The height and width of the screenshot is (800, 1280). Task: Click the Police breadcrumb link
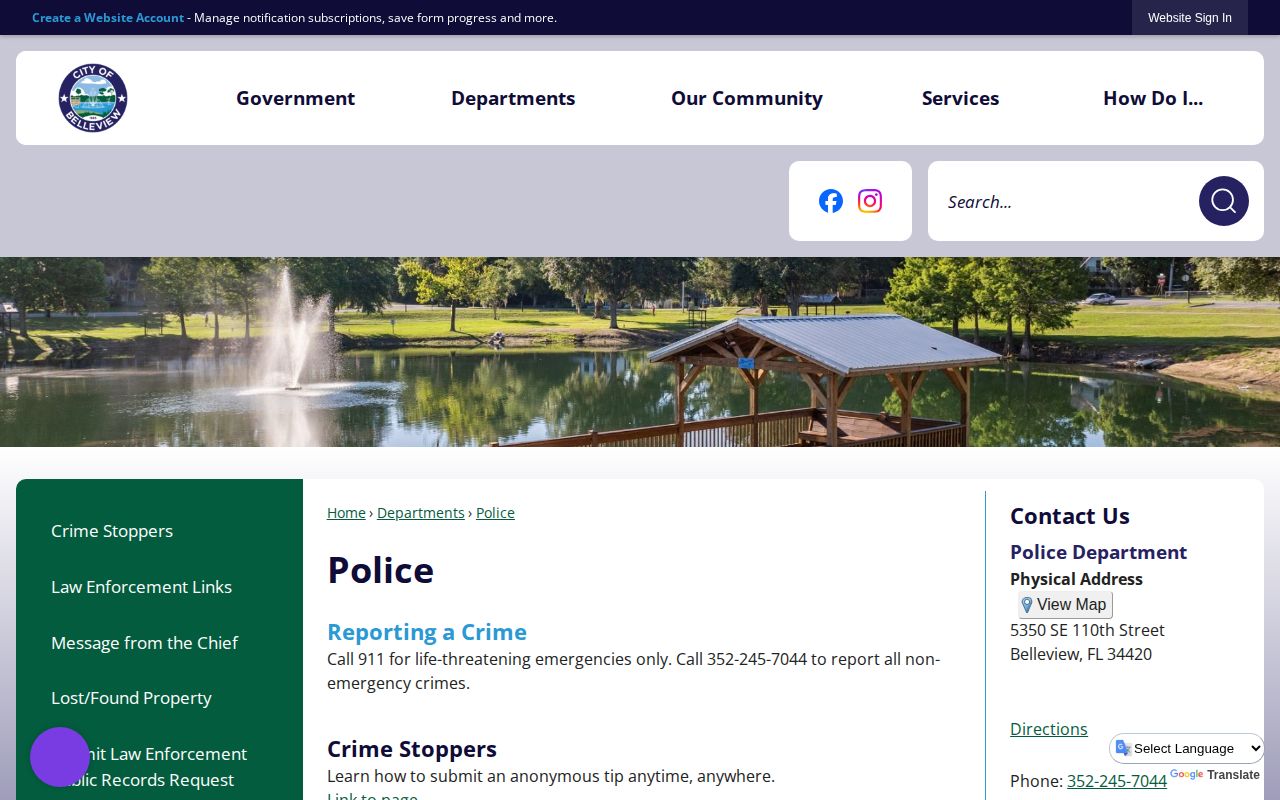(x=495, y=513)
